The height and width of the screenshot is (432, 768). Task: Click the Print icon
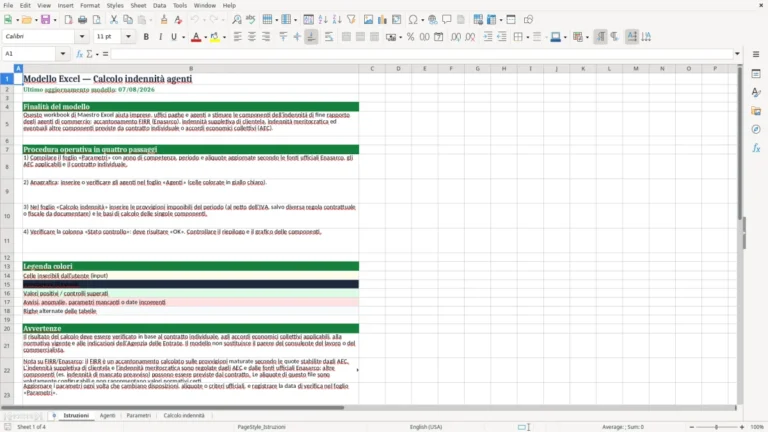(82, 20)
